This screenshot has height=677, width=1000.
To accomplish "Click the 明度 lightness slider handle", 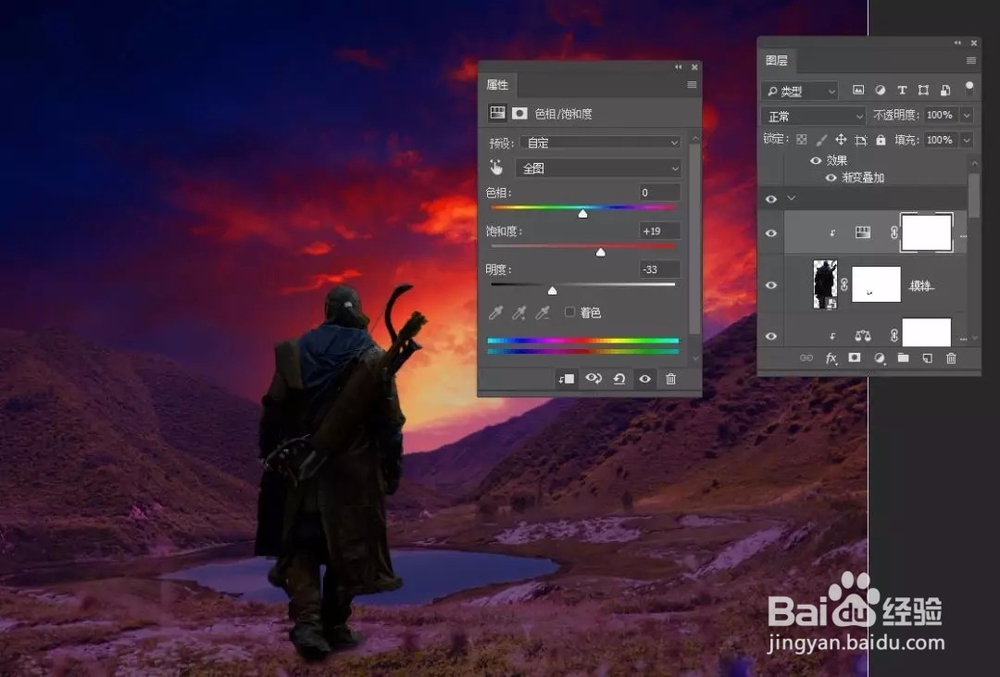I will pos(552,291).
